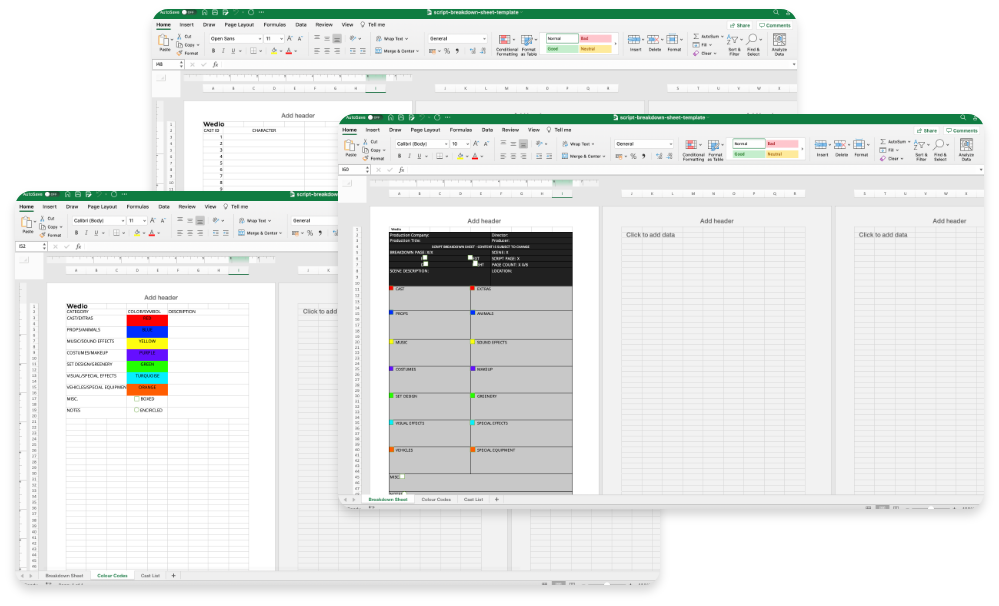This screenshot has width=999, height=606.
Task: Switch to Colour Codes sheet tab in front window
Action: point(436,499)
